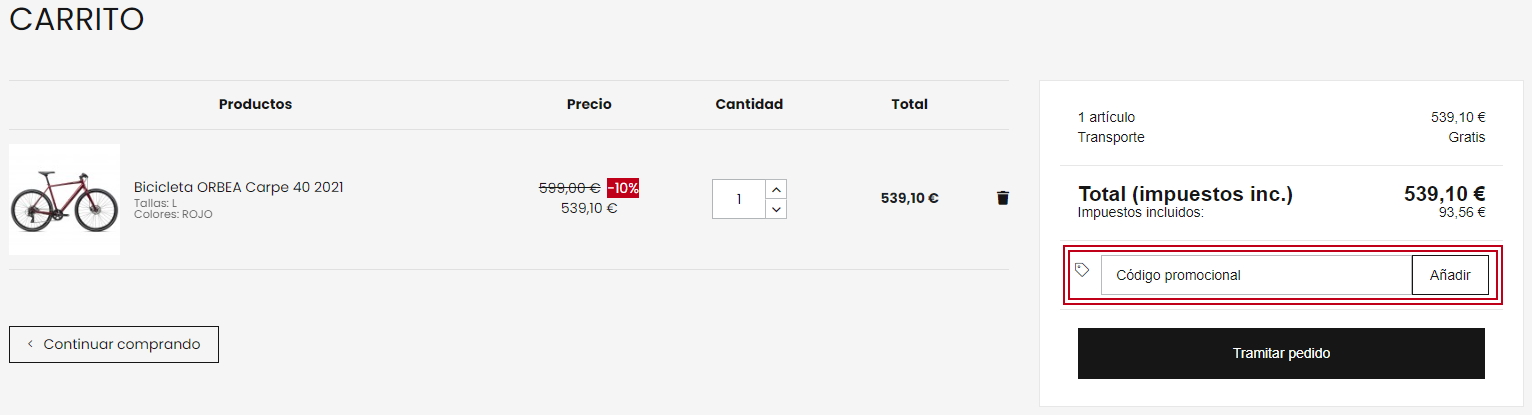Click the promo code tag icon

tap(1081, 270)
